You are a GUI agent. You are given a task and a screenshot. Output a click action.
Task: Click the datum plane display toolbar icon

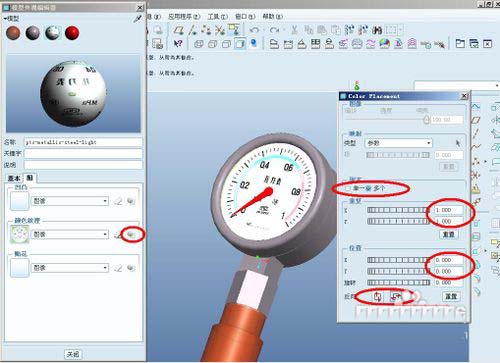click(179, 30)
